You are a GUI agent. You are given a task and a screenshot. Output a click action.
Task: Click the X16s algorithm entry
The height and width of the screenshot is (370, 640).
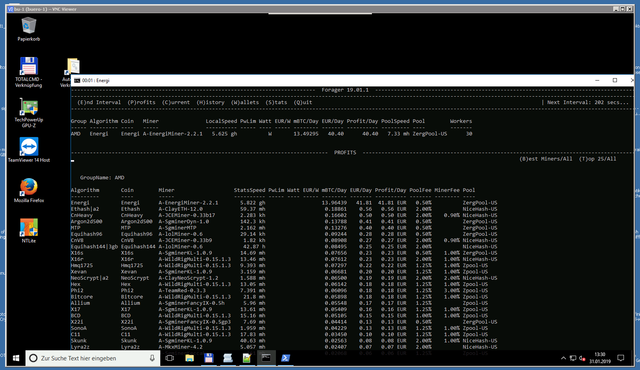78,253
